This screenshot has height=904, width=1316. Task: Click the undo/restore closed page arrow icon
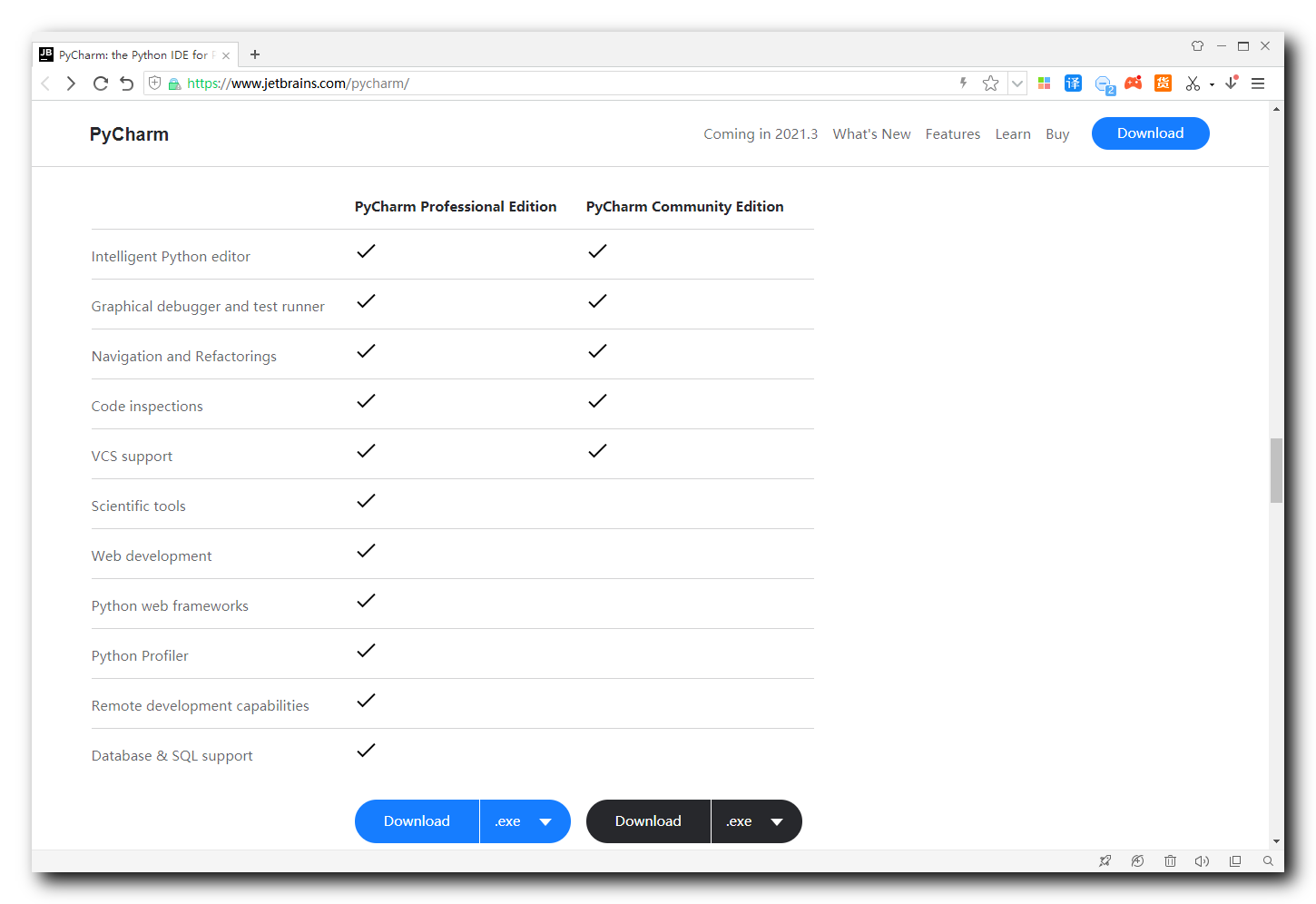pyautogui.click(x=127, y=84)
